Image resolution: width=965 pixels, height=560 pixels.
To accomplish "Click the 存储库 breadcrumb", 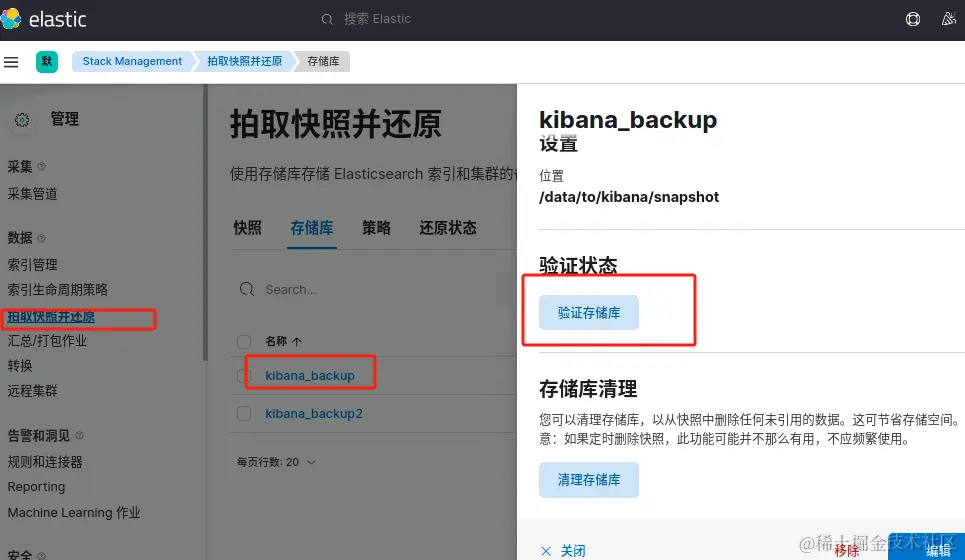I will (323, 62).
